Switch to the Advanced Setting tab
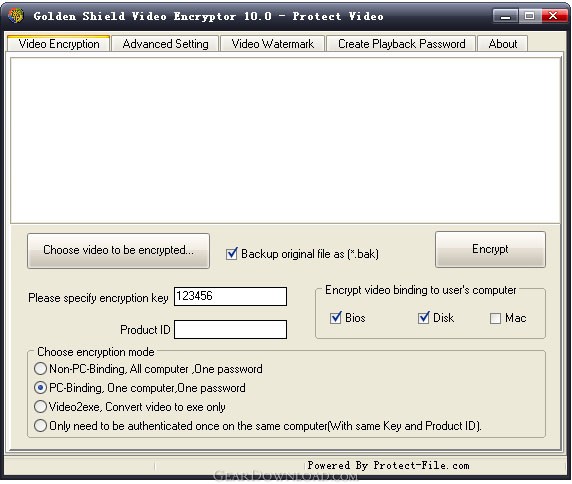 point(165,44)
